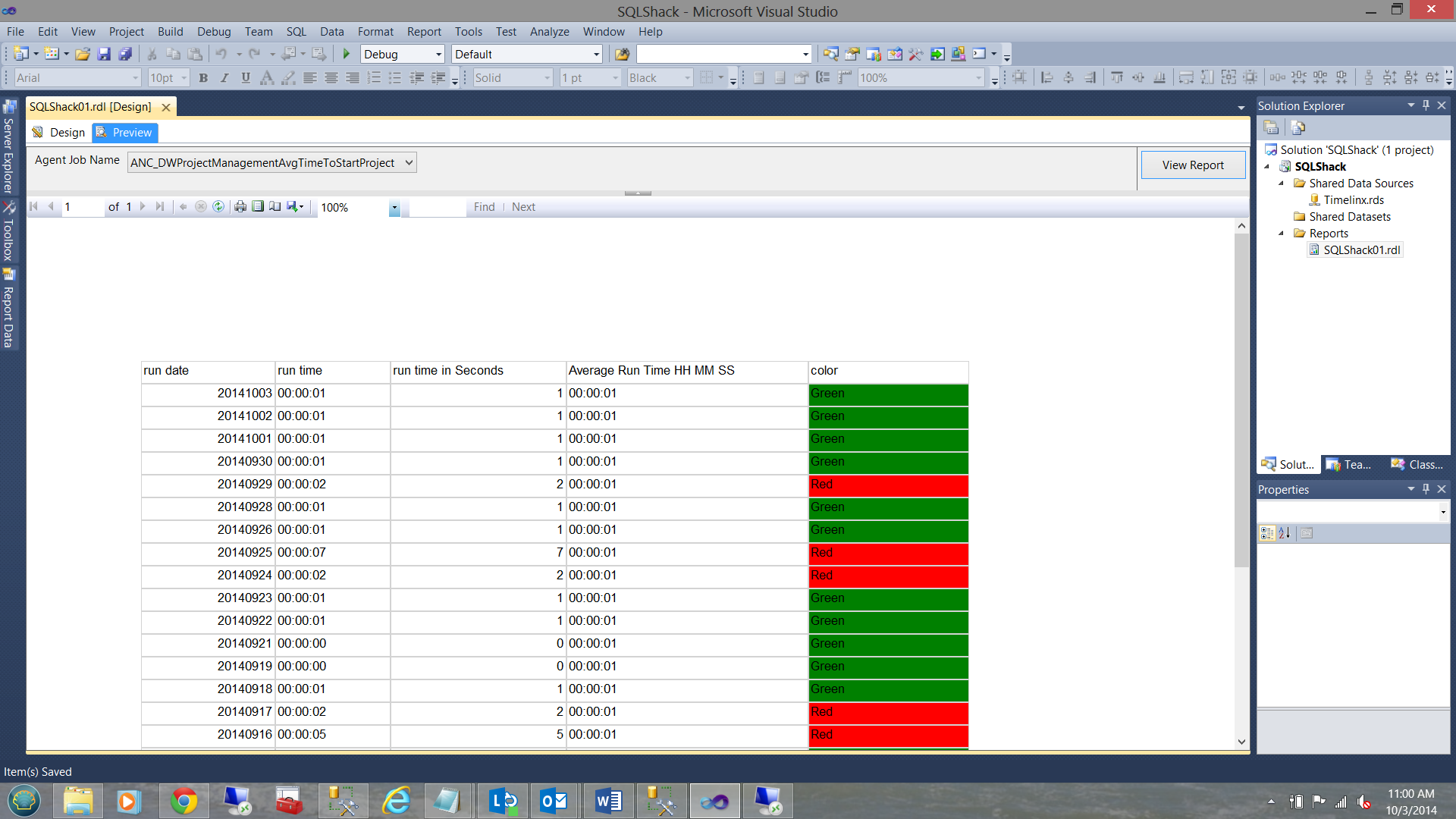The image size is (1456, 819).
Task: Click the Save All toolbar icon
Action: point(125,54)
